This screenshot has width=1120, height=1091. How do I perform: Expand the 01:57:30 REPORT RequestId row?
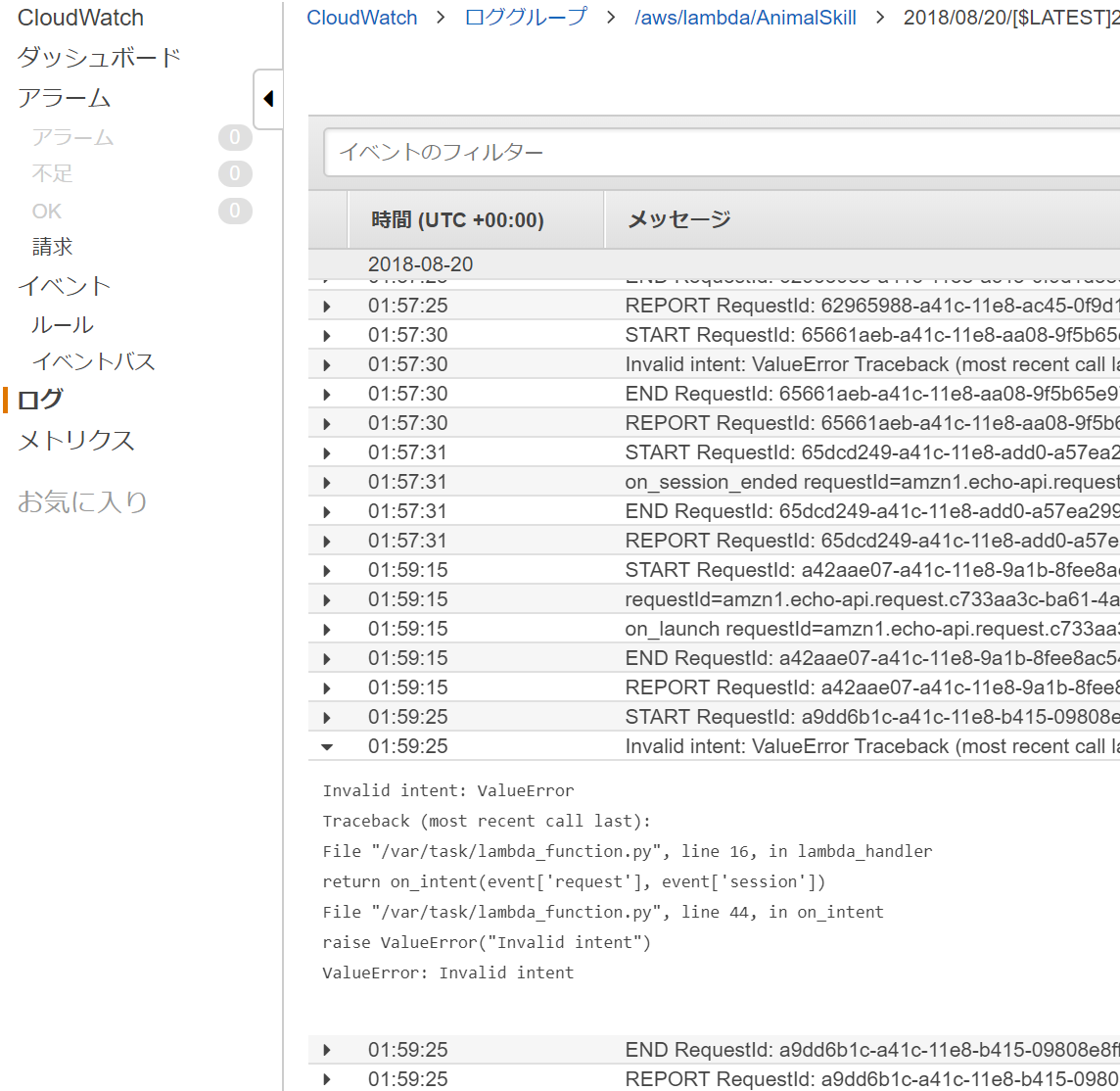(x=326, y=424)
